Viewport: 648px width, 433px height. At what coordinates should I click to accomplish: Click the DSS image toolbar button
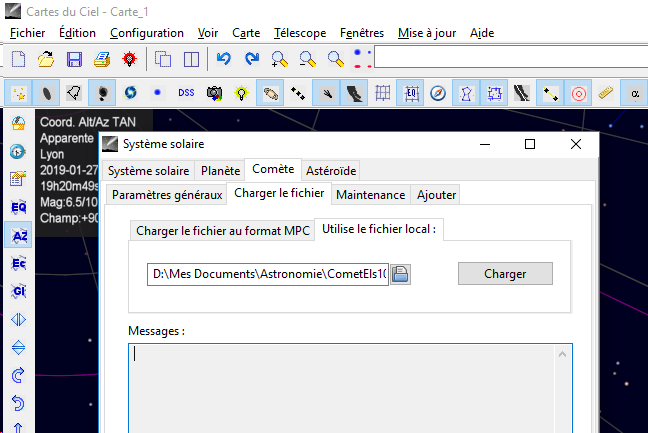186,93
